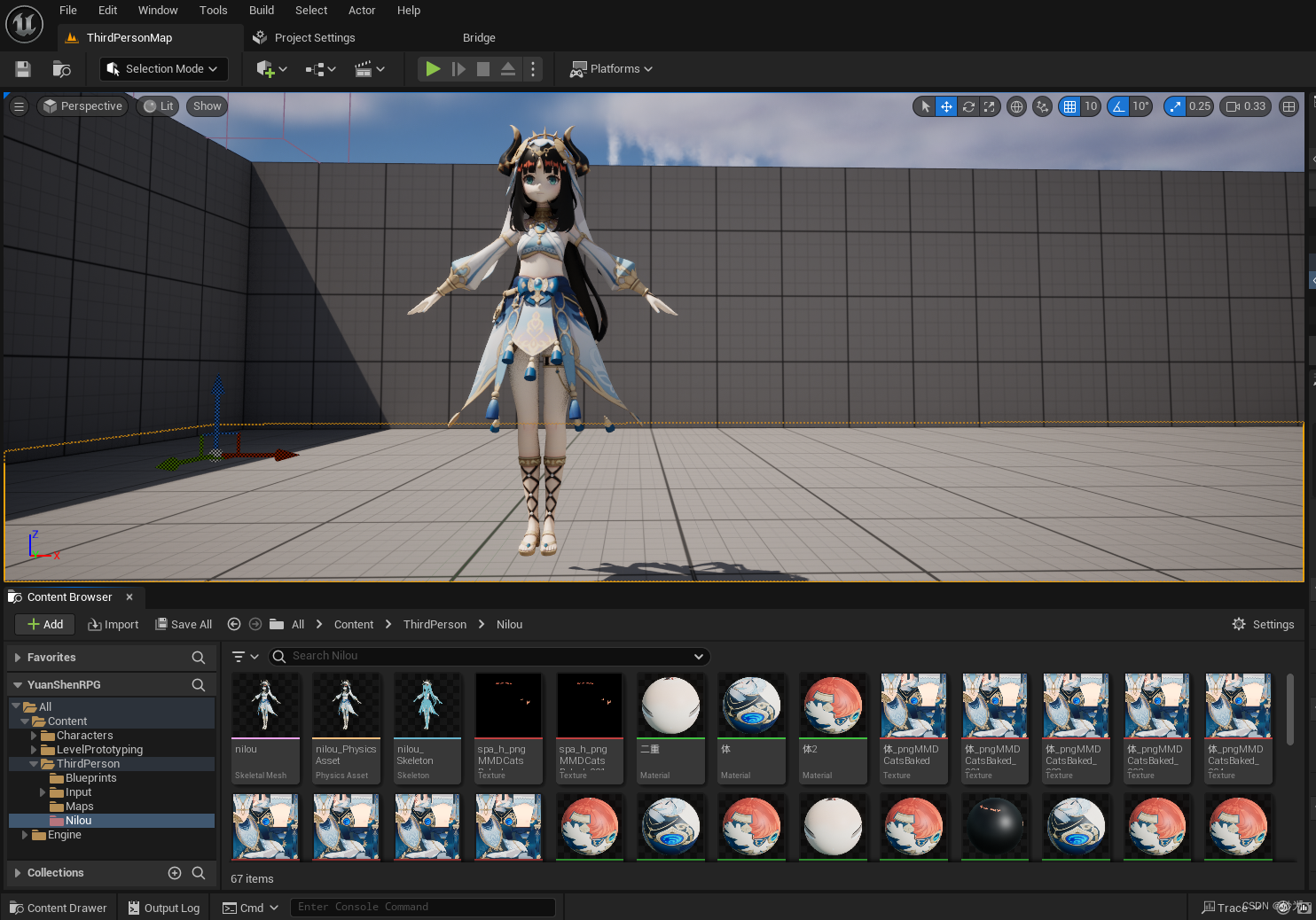Image resolution: width=1316 pixels, height=920 pixels.
Task: Open the Lit view mode menu
Action: coord(158,106)
